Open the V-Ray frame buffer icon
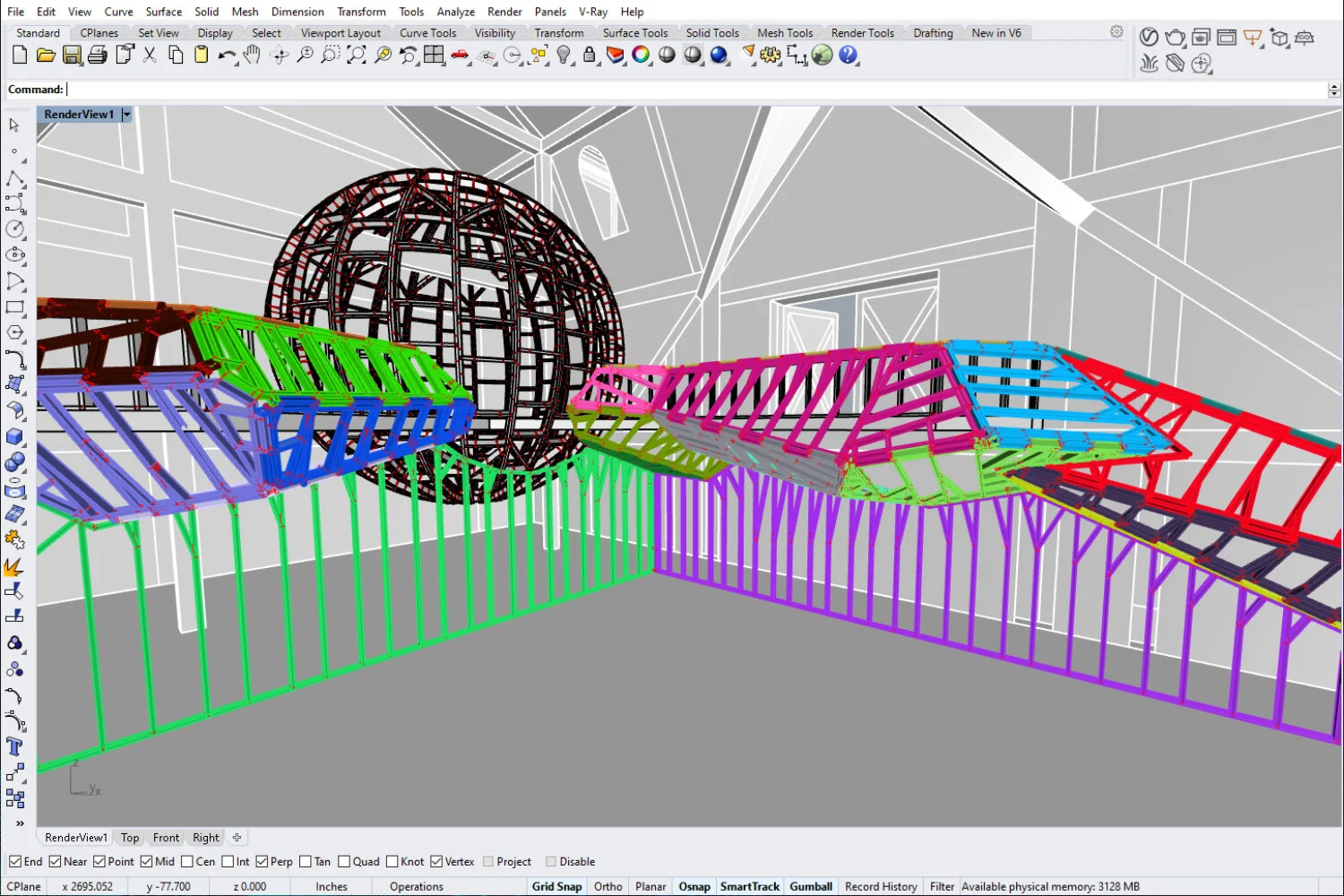 [x=1227, y=38]
